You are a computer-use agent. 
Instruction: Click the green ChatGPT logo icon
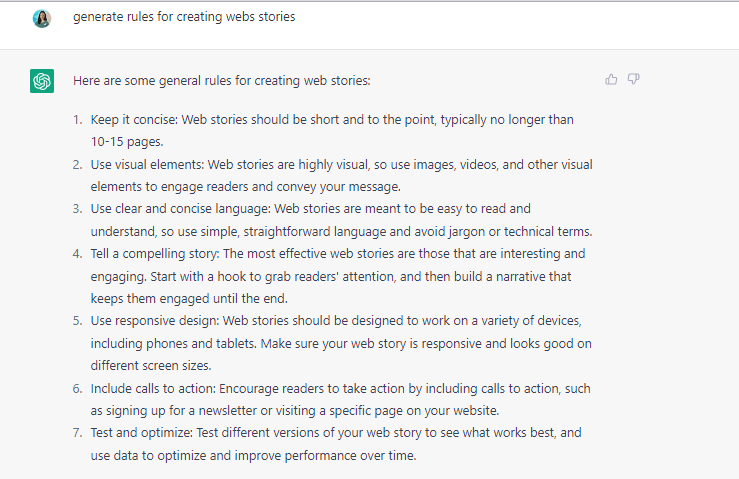[x=42, y=81]
